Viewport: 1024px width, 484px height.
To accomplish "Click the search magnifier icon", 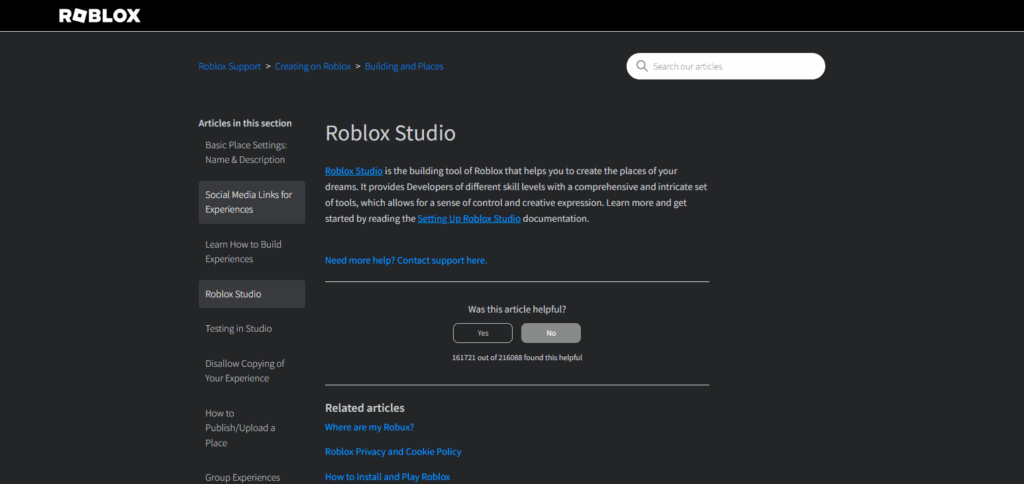I will pos(642,66).
